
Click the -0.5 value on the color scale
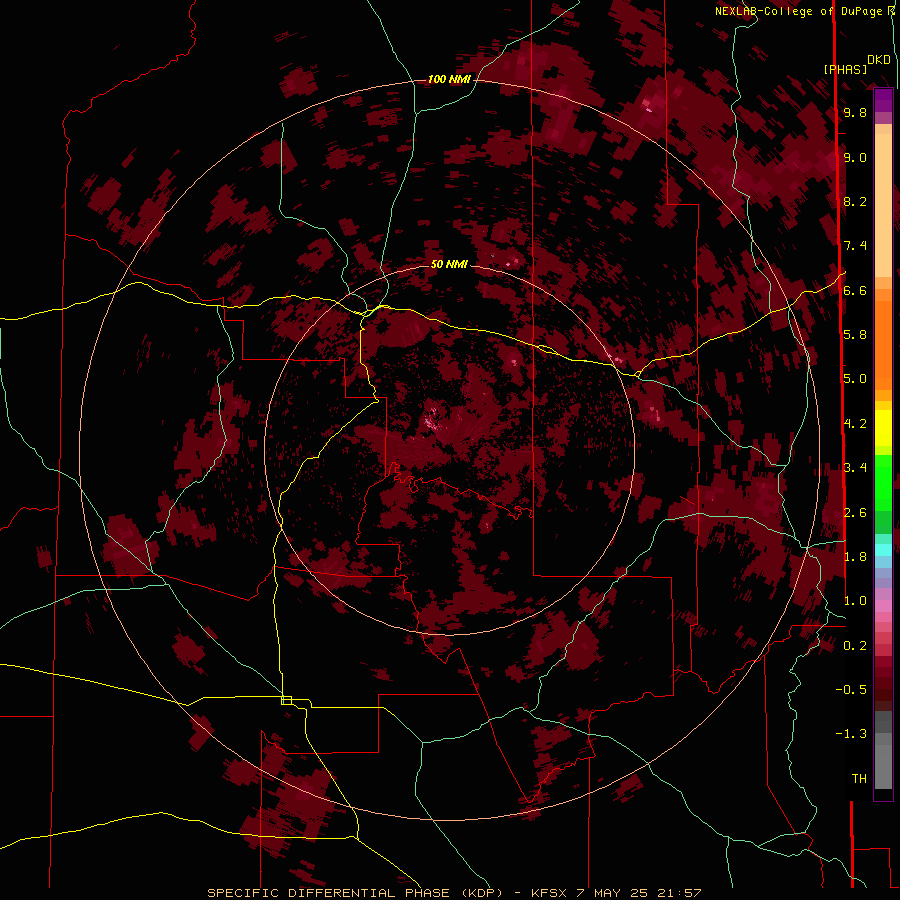(851, 690)
